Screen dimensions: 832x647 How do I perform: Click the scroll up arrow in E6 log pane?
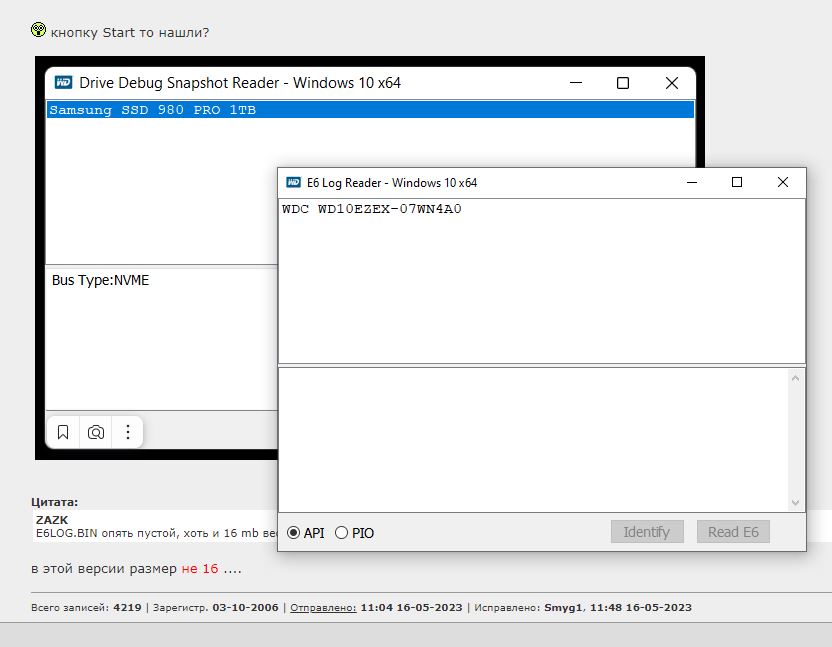click(795, 378)
